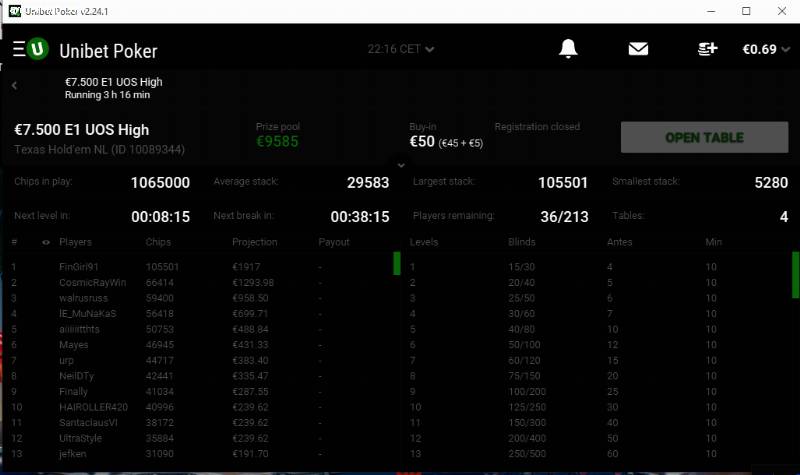Image resolution: width=800 pixels, height=475 pixels.
Task: Click the 15/30 blinds level
Action: pyautogui.click(x=521, y=267)
